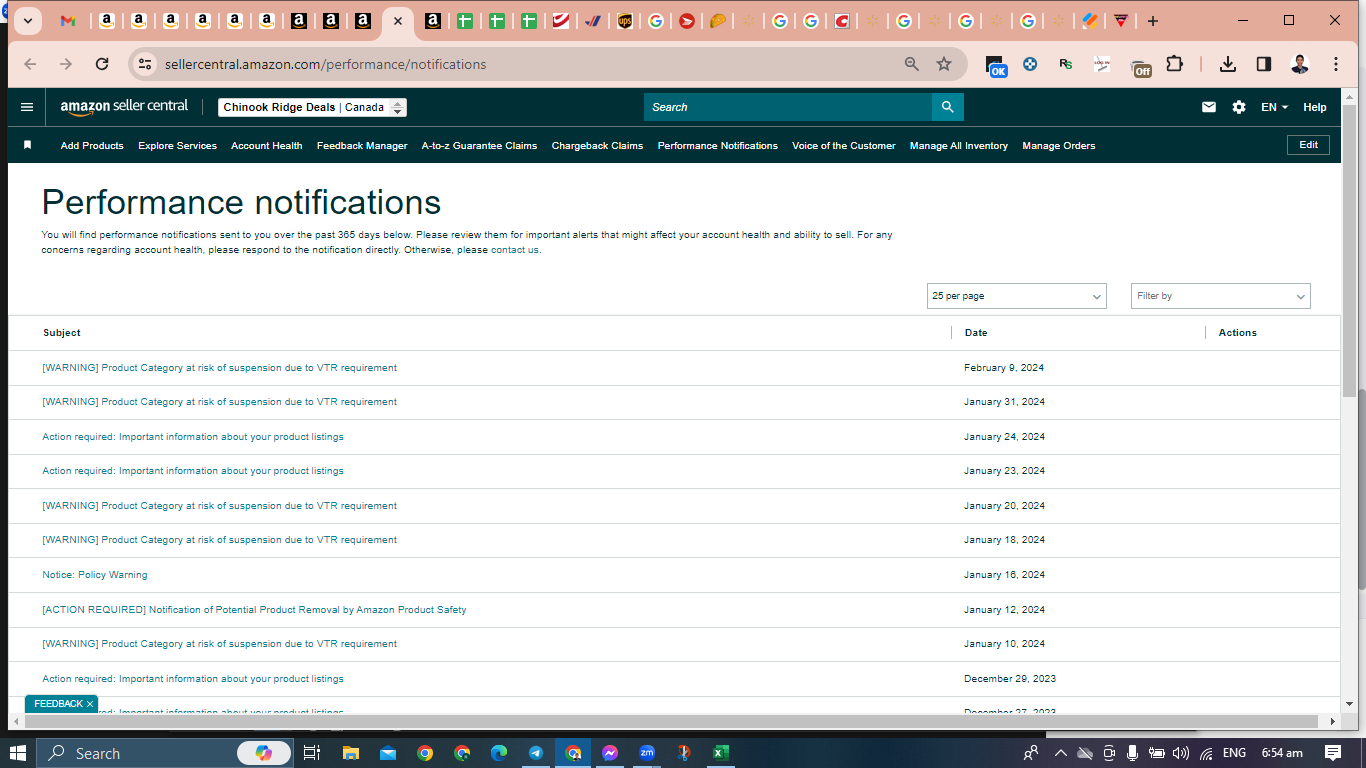Viewport: 1366px width, 768px height.
Task: Open the messages envelope icon
Action: (1209, 107)
